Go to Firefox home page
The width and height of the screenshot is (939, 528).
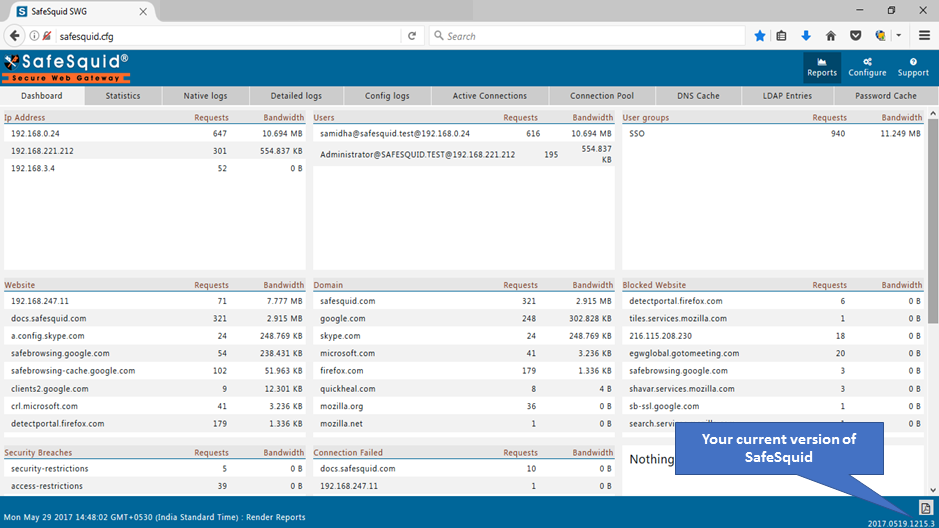[x=831, y=36]
